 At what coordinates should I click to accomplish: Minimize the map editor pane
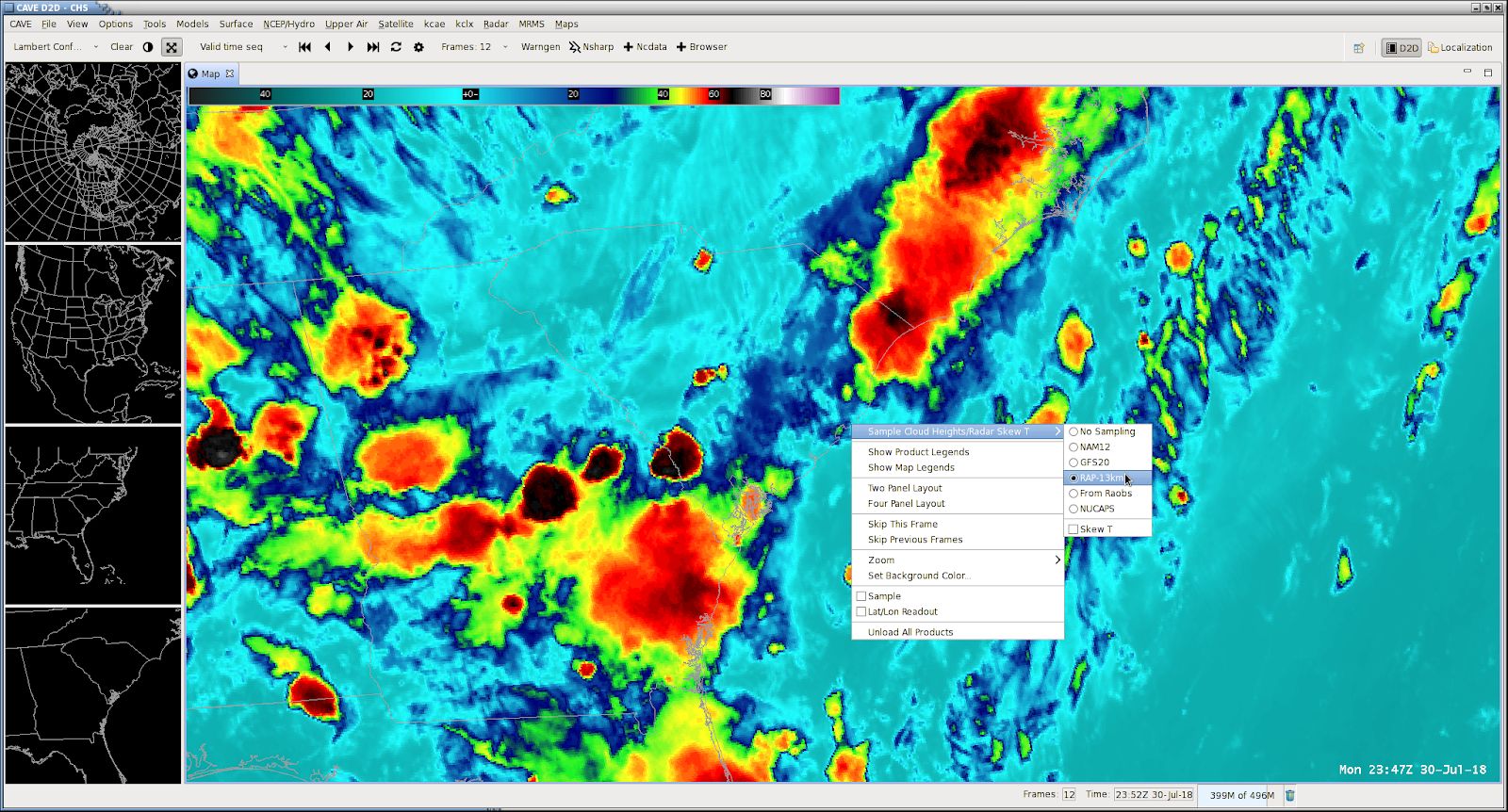1467,72
